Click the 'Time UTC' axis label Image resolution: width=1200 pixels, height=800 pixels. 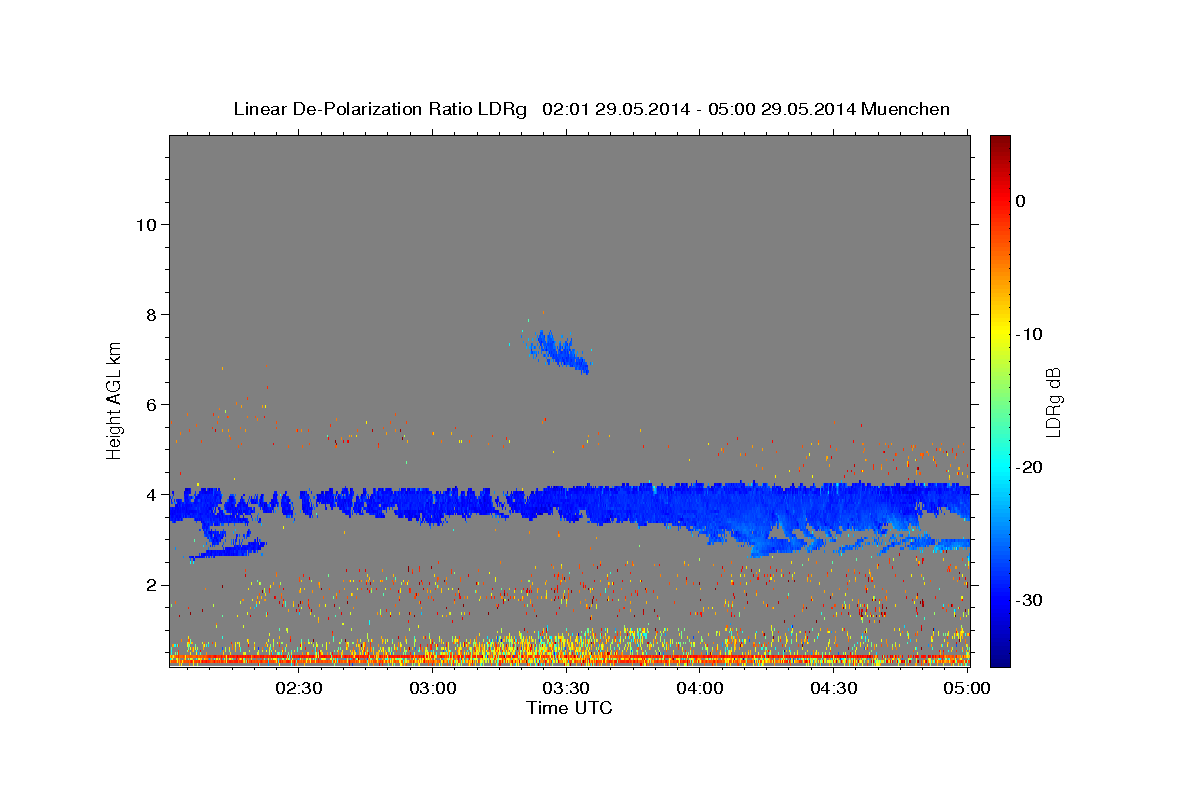tap(569, 708)
